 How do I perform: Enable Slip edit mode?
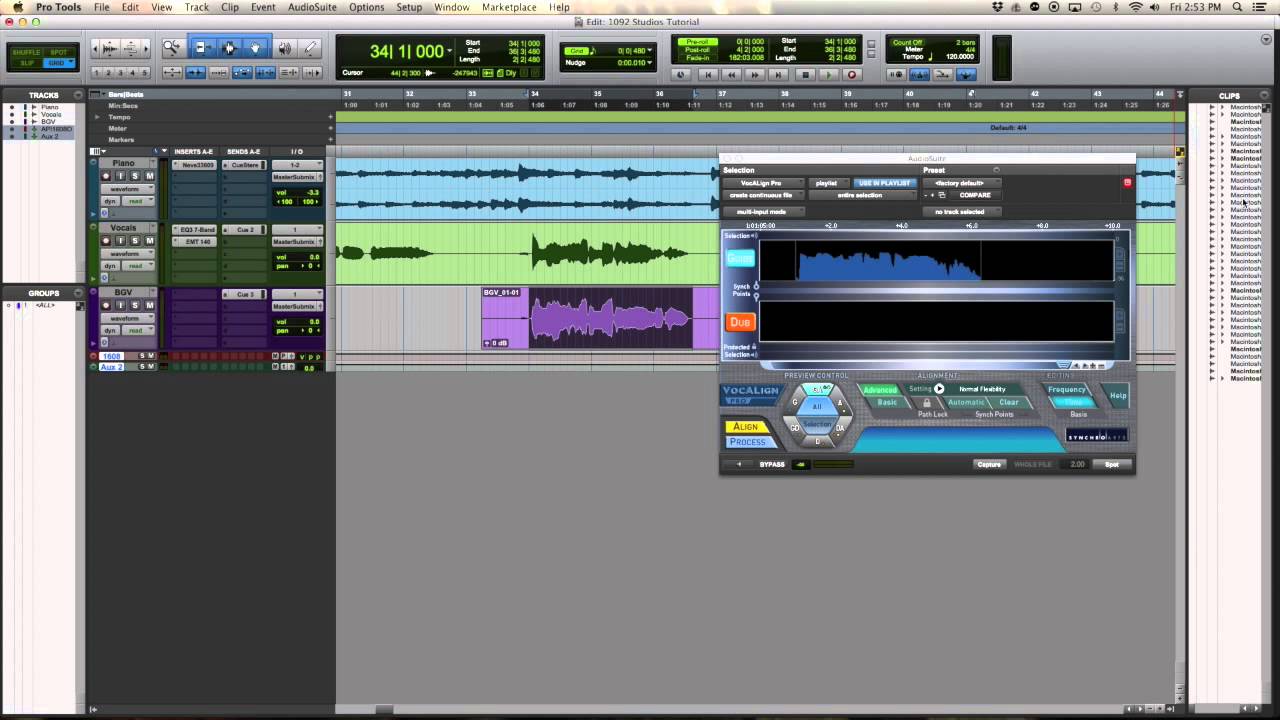coord(27,63)
